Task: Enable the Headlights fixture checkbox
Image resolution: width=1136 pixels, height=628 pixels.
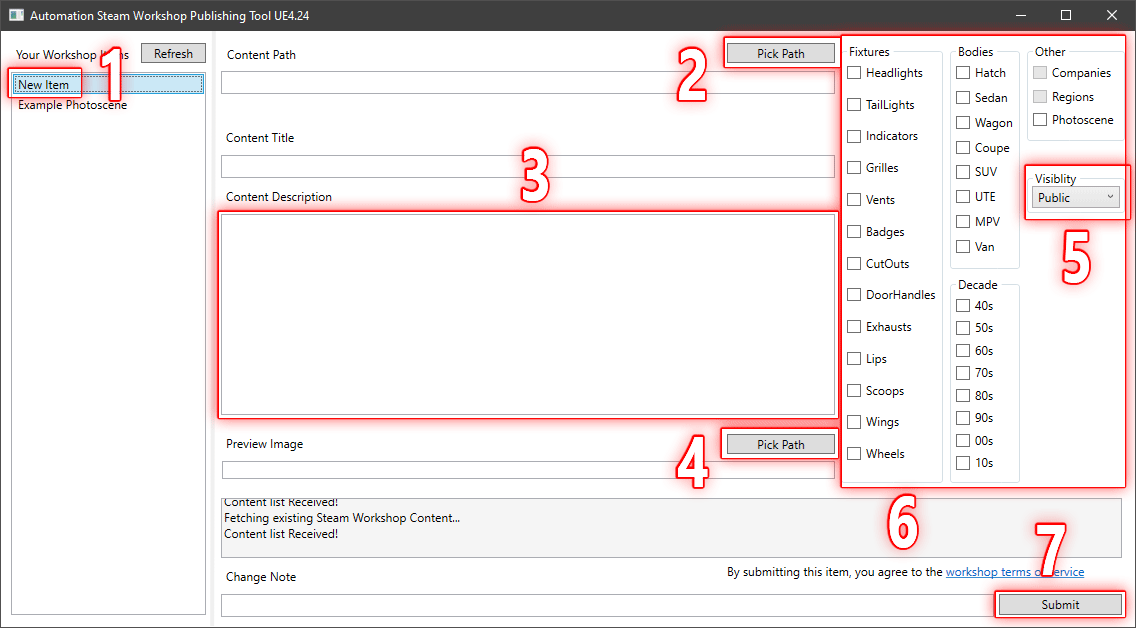Action: 854,72
